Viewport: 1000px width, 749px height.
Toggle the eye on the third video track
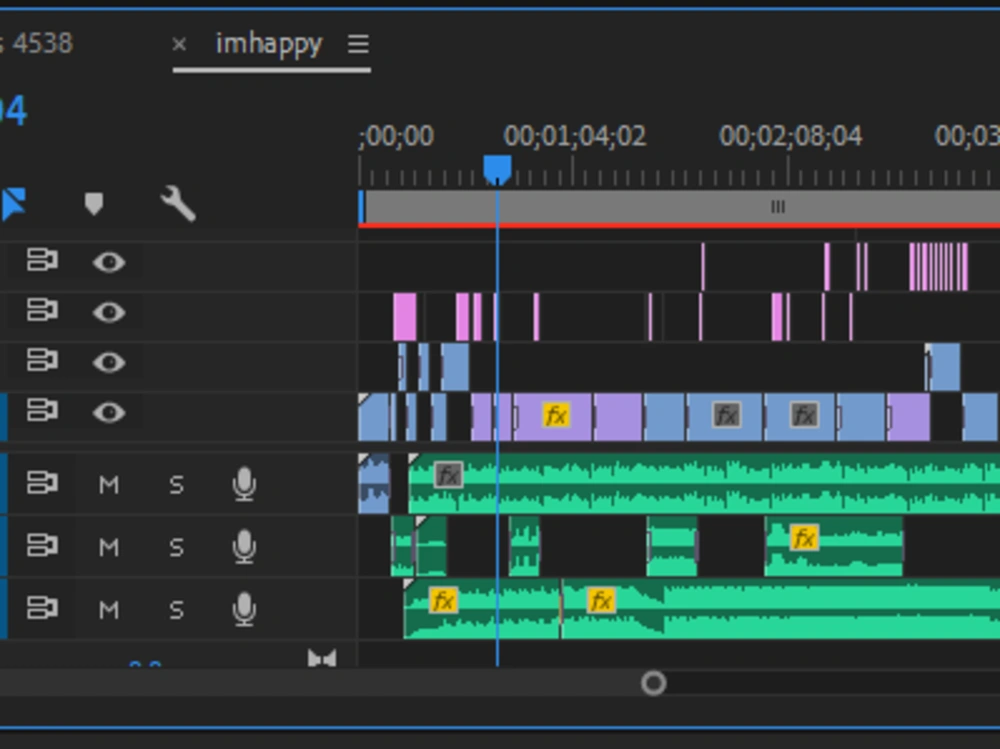pos(109,362)
